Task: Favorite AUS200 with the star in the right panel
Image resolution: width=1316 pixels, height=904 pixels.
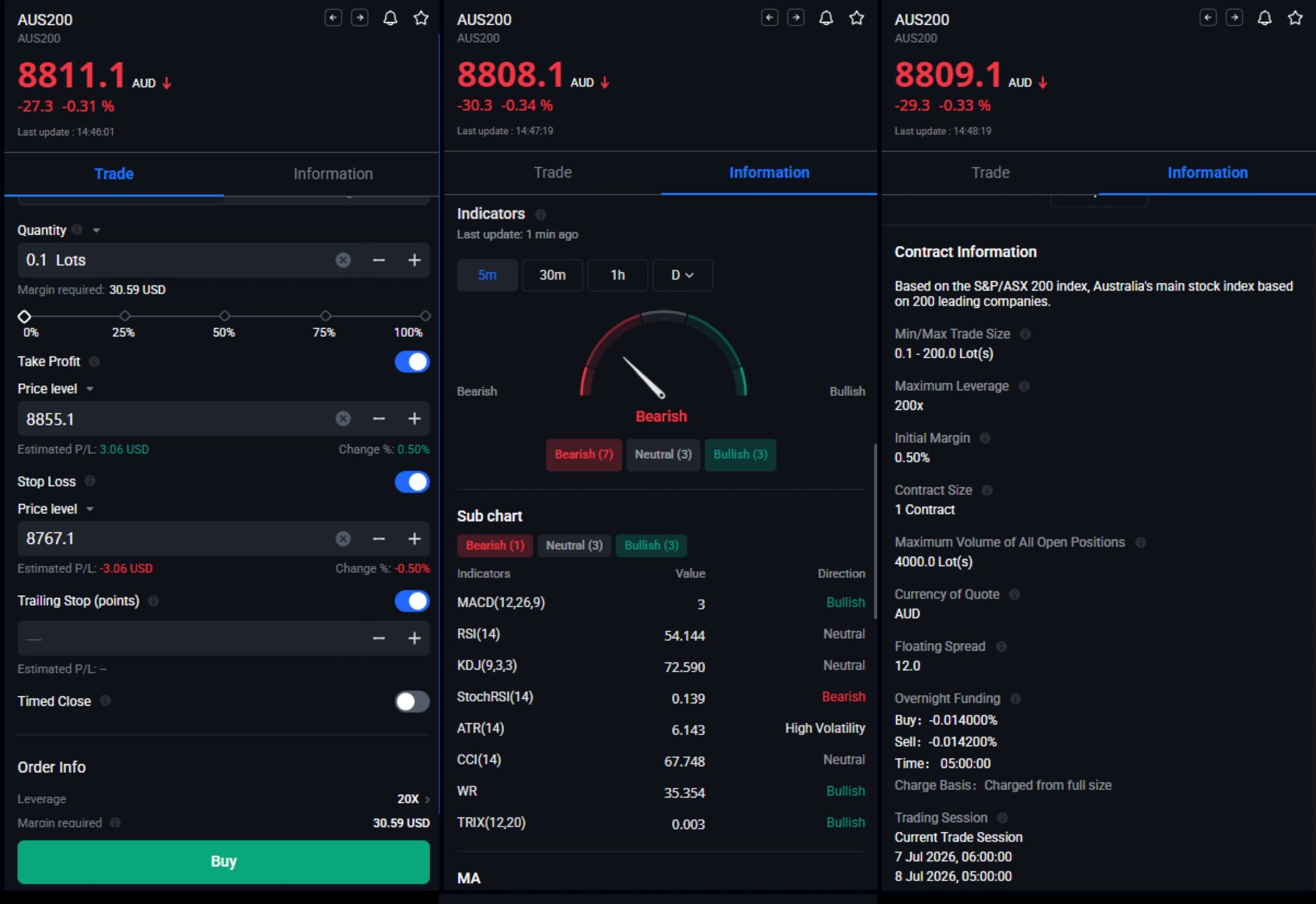Action: [x=1295, y=17]
